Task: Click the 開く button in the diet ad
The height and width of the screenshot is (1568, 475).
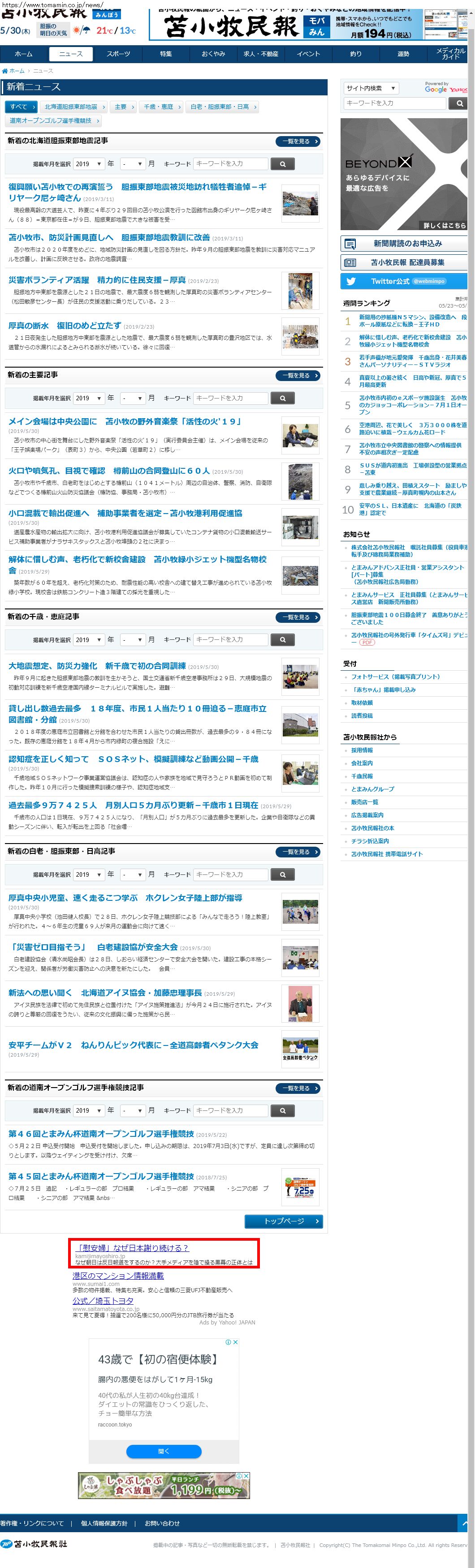Action: (163, 1451)
